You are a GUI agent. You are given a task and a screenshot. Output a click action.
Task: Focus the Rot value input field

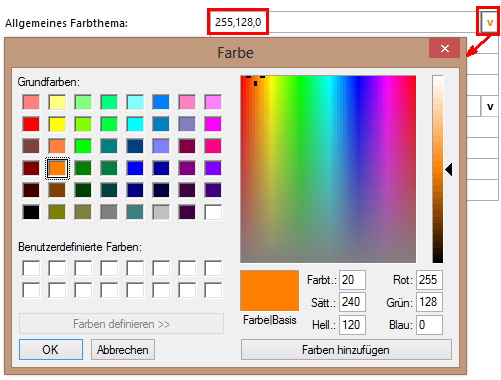(429, 280)
